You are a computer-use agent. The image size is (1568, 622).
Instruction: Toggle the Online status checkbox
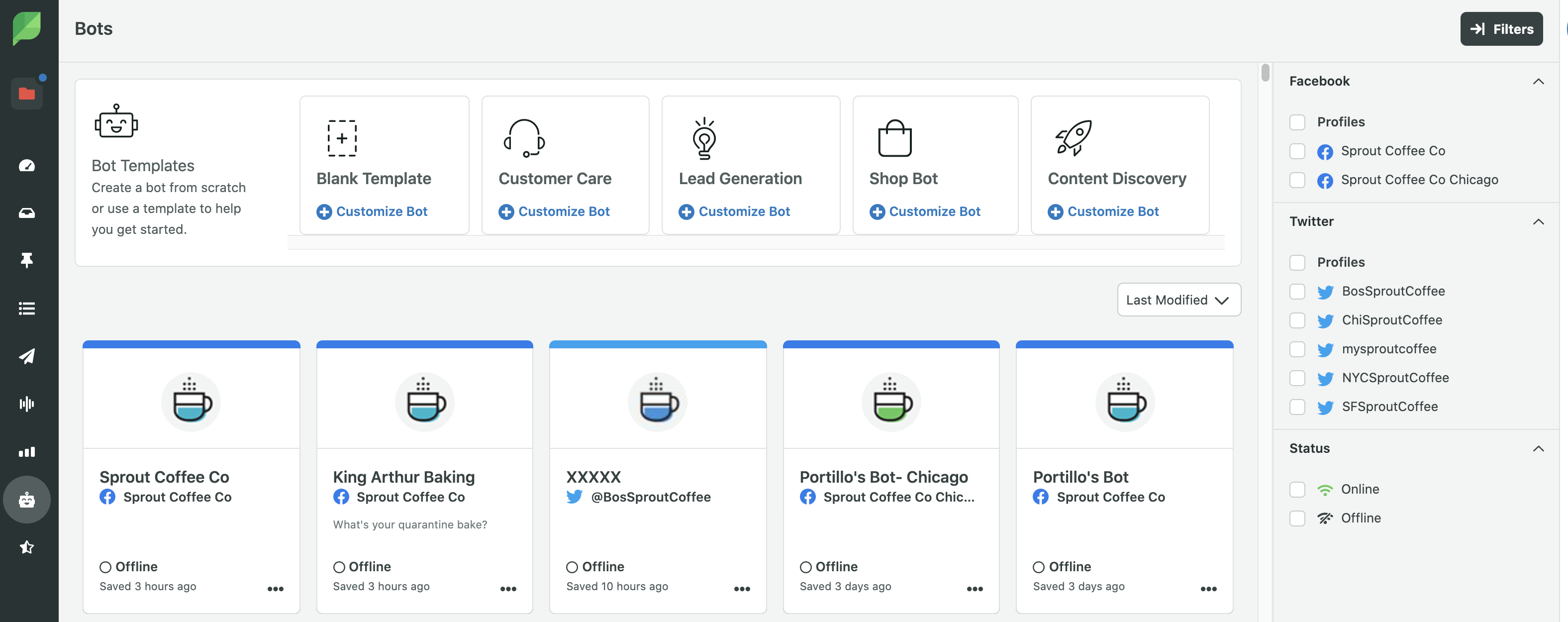(x=1297, y=490)
